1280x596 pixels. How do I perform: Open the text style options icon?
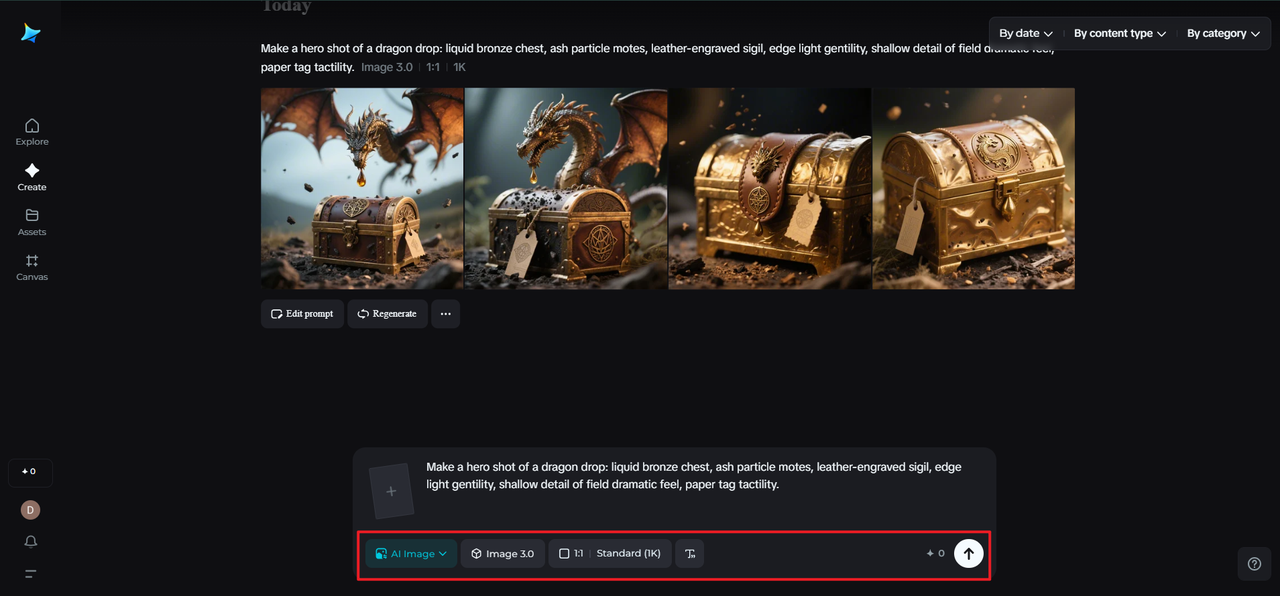tap(690, 553)
